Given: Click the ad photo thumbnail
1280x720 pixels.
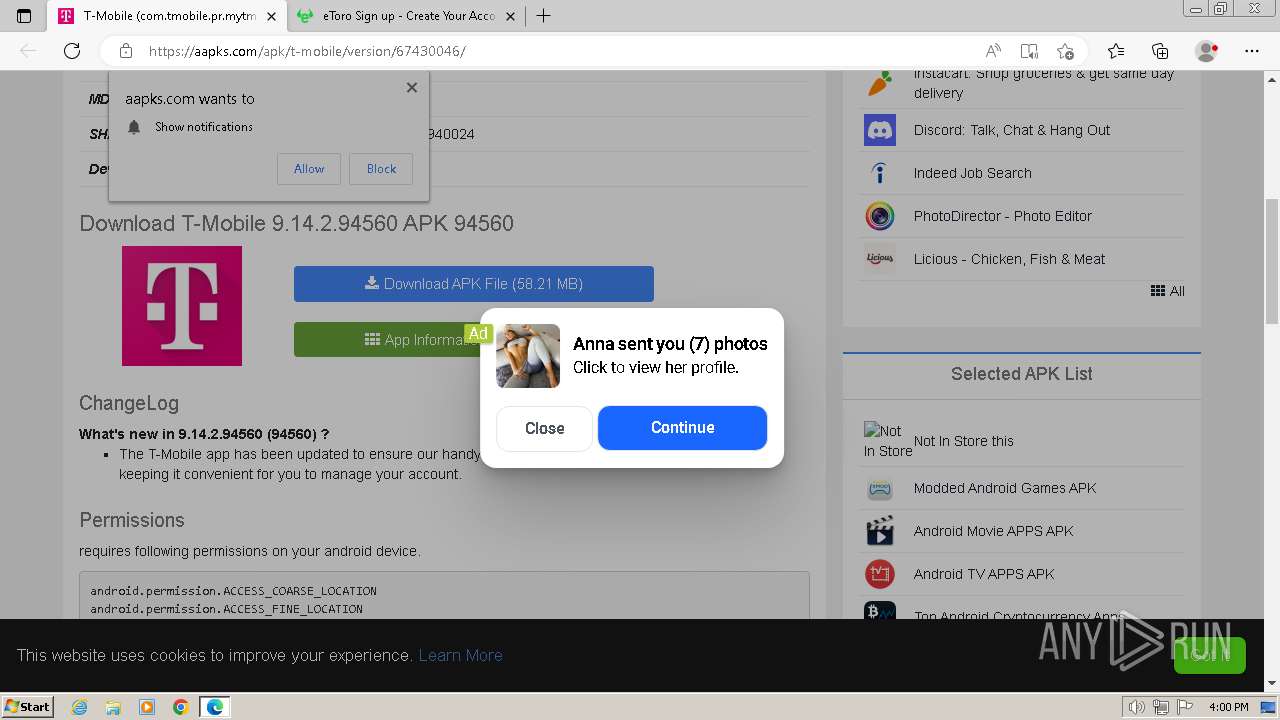Looking at the screenshot, I should (x=528, y=356).
